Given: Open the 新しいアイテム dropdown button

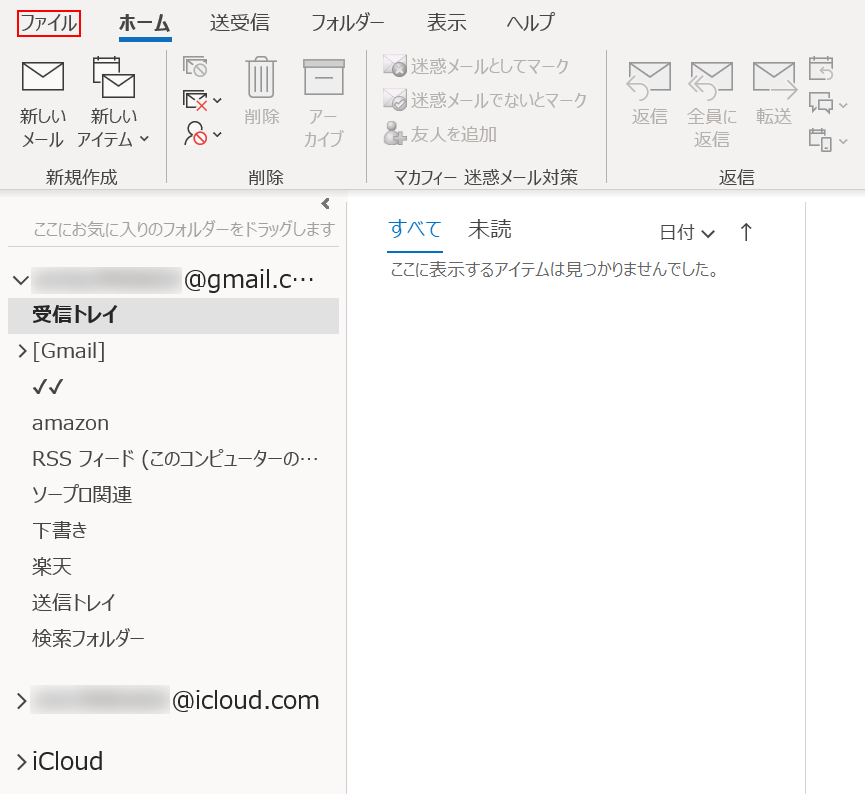Looking at the screenshot, I should tap(113, 100).
